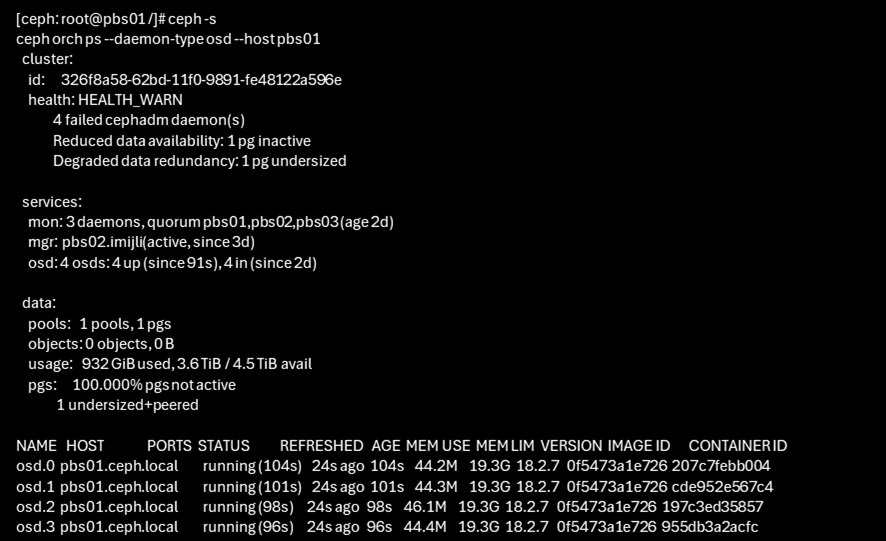Click the "Degraded data redundancy" warning line
The image size is (886, 541).
click(199, 160)
